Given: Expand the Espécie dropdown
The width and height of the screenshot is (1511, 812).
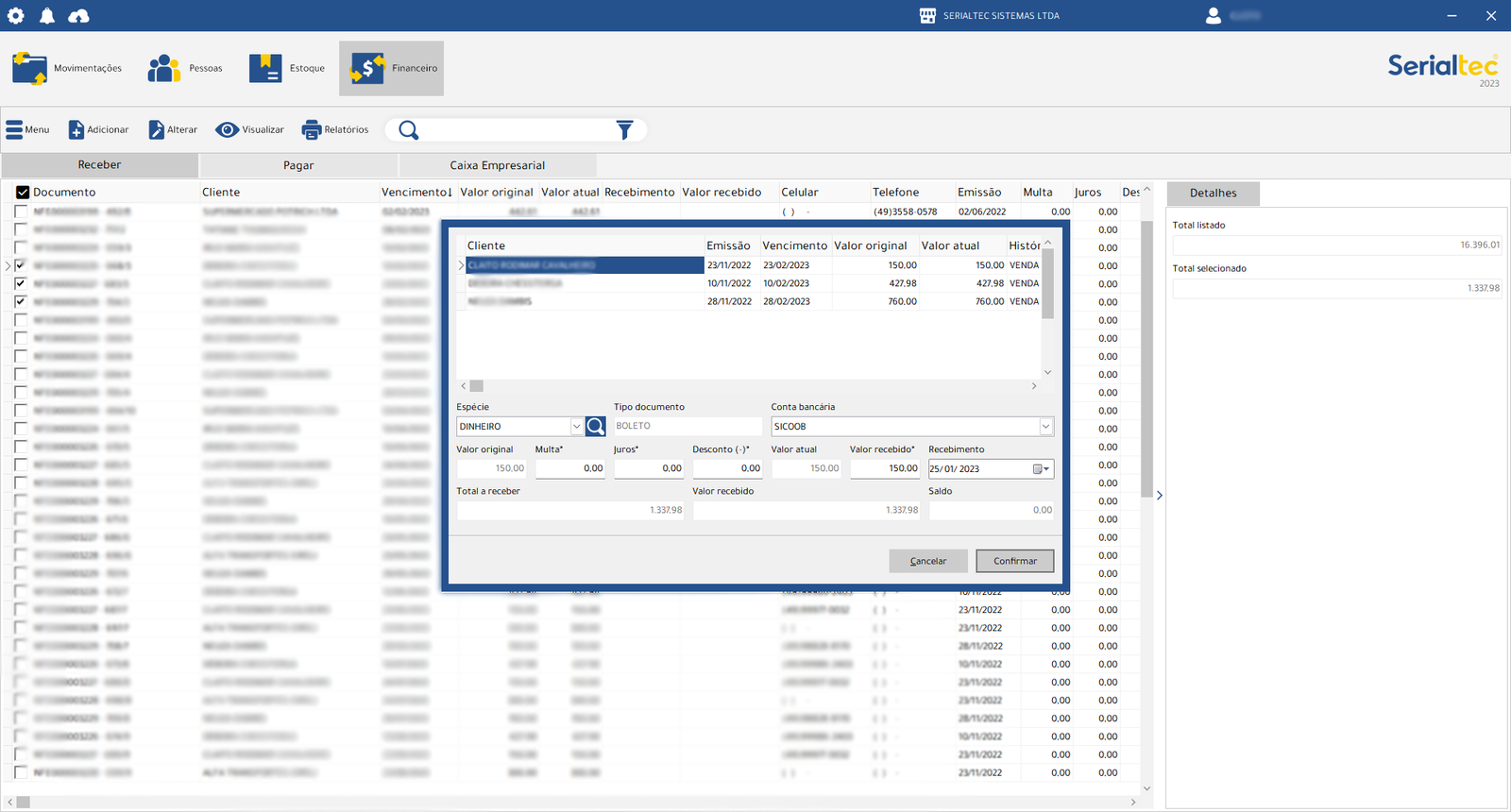Looking at the screenshot, I should (x=576, y=427).
